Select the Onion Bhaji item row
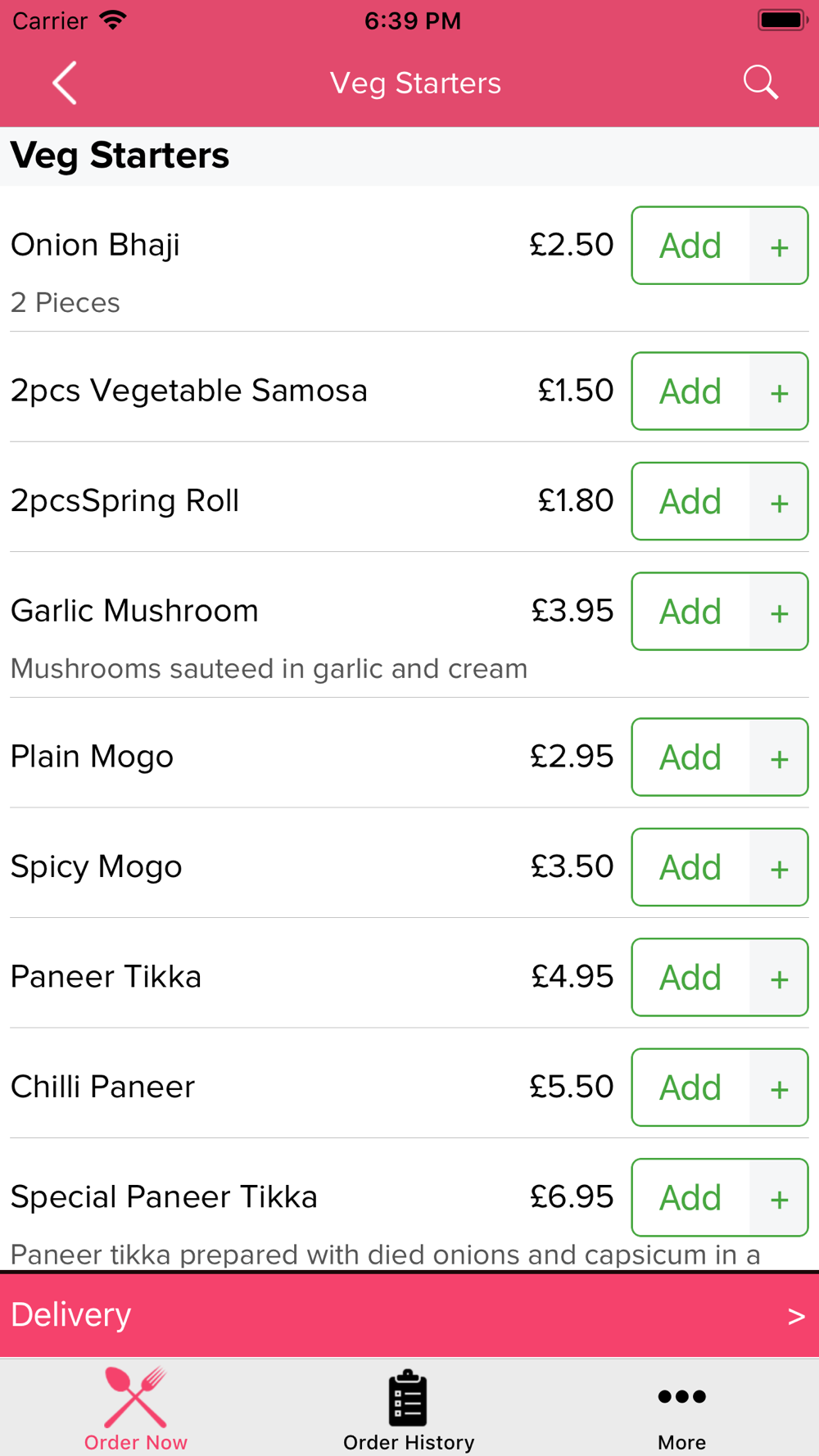 pyautogui.click(x=409, y=259)
